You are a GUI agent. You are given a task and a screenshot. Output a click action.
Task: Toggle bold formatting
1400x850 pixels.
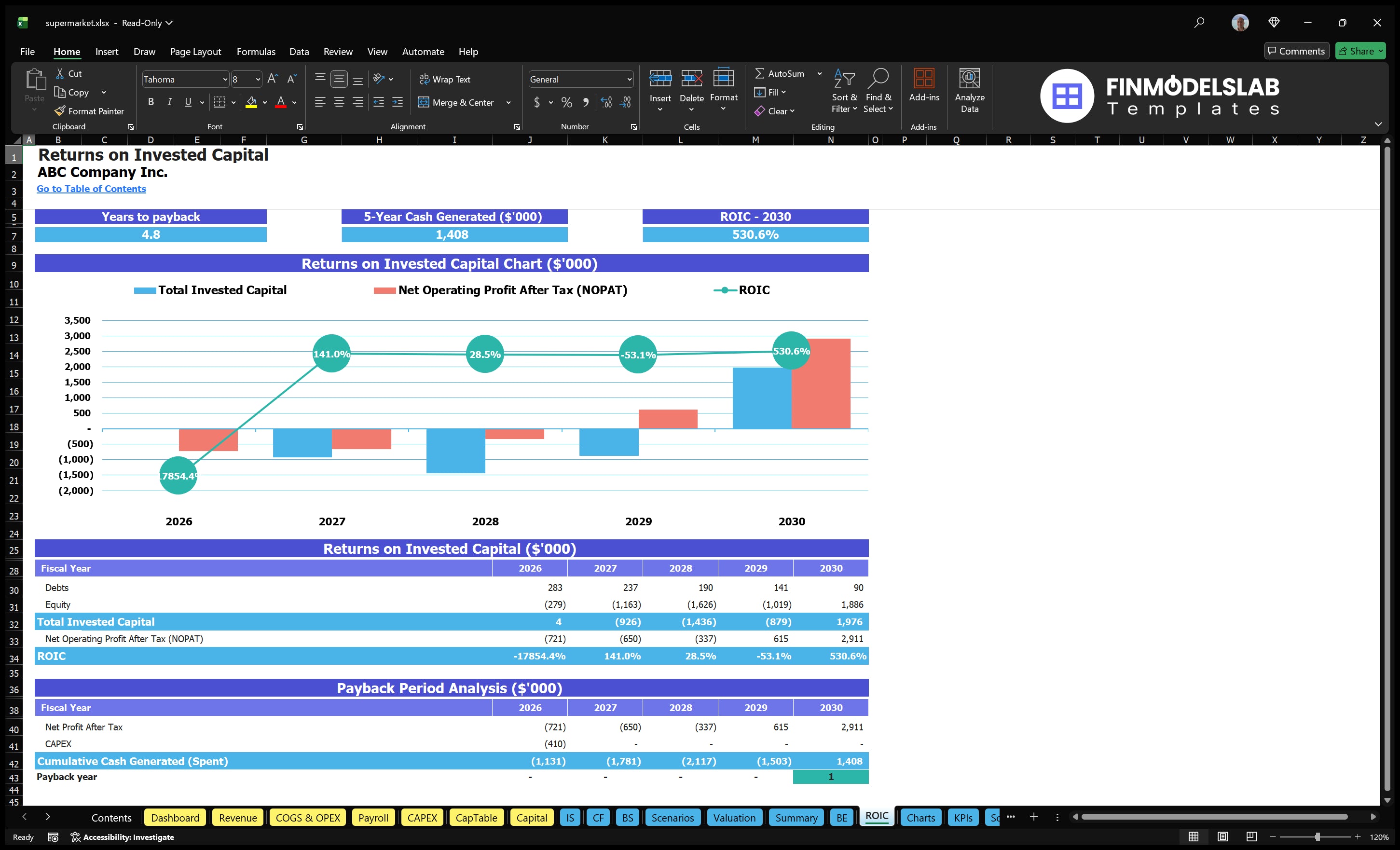[x=151, y=102]
